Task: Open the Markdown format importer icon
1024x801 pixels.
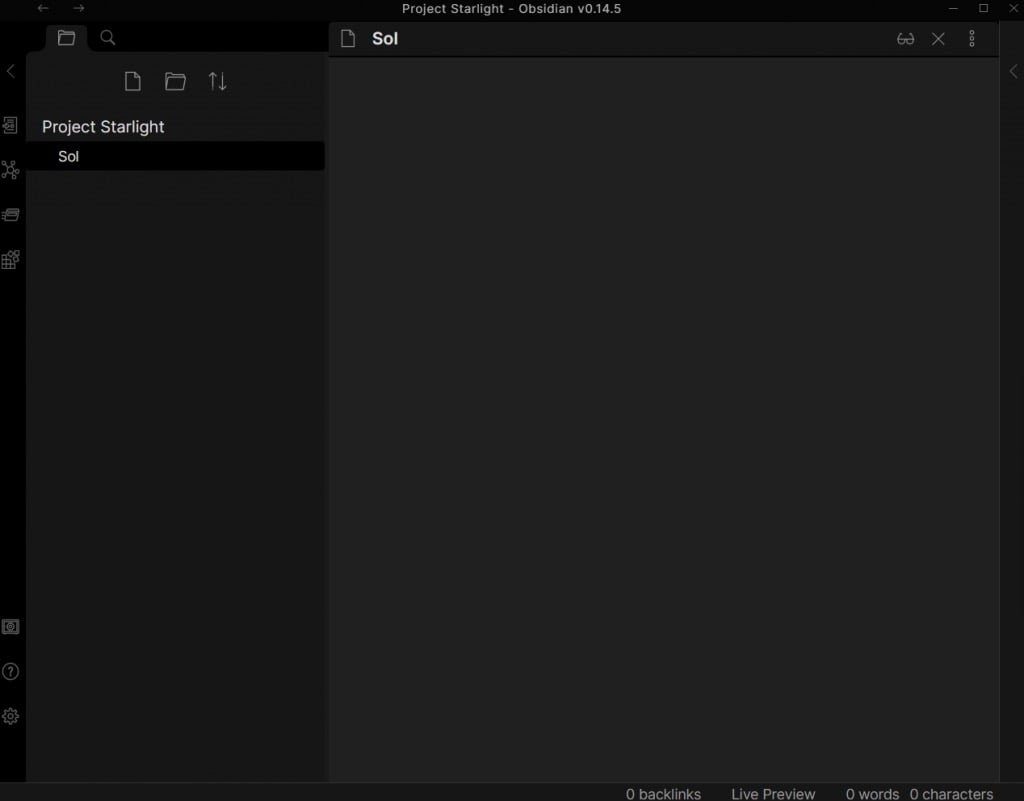Action: 10,214
